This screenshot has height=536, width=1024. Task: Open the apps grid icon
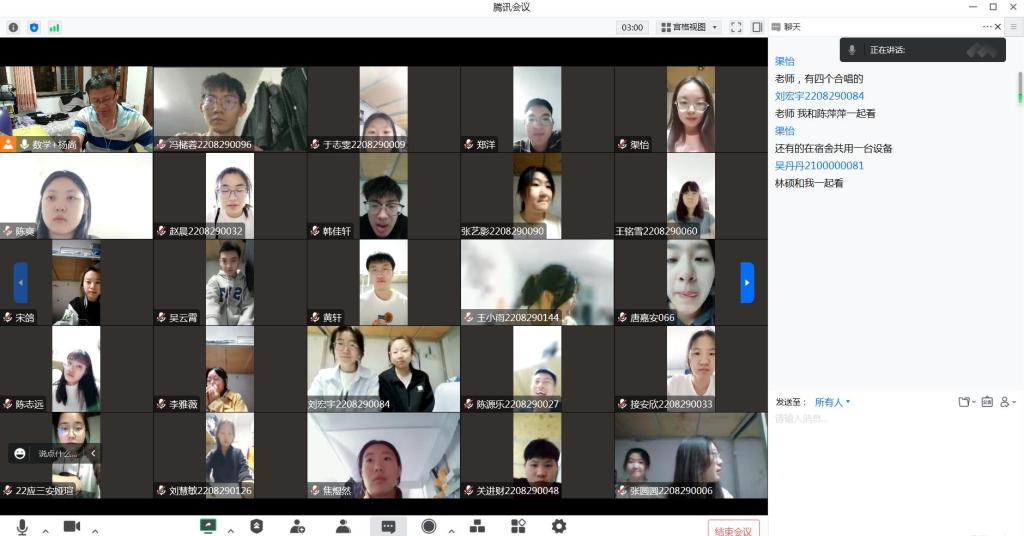(518, 526)
